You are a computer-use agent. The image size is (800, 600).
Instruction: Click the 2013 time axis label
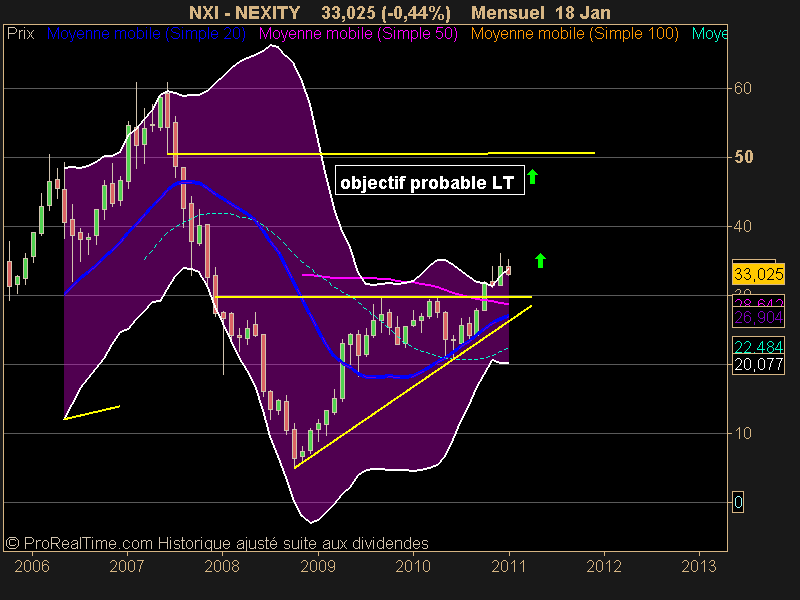click(699, 566)
